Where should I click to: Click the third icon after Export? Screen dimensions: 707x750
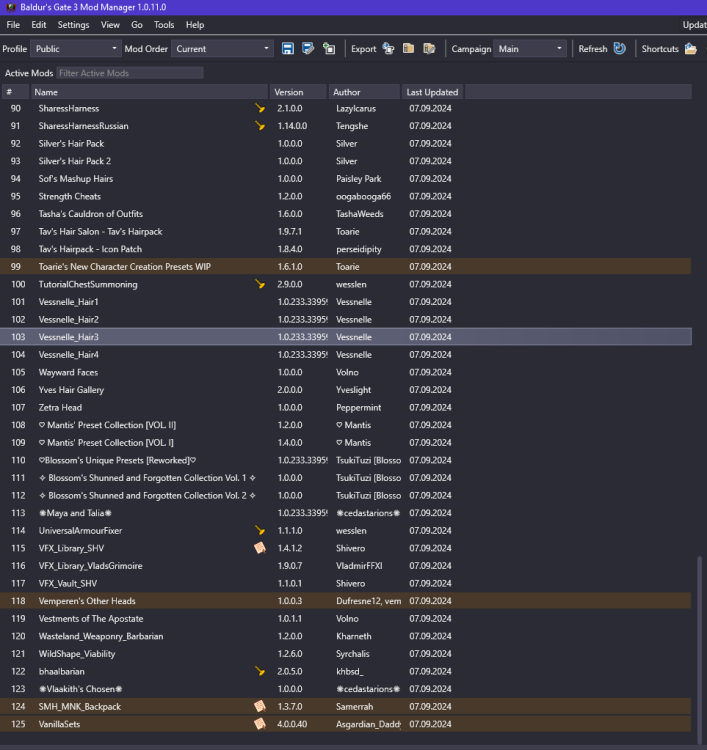click(x=429, y=48)
